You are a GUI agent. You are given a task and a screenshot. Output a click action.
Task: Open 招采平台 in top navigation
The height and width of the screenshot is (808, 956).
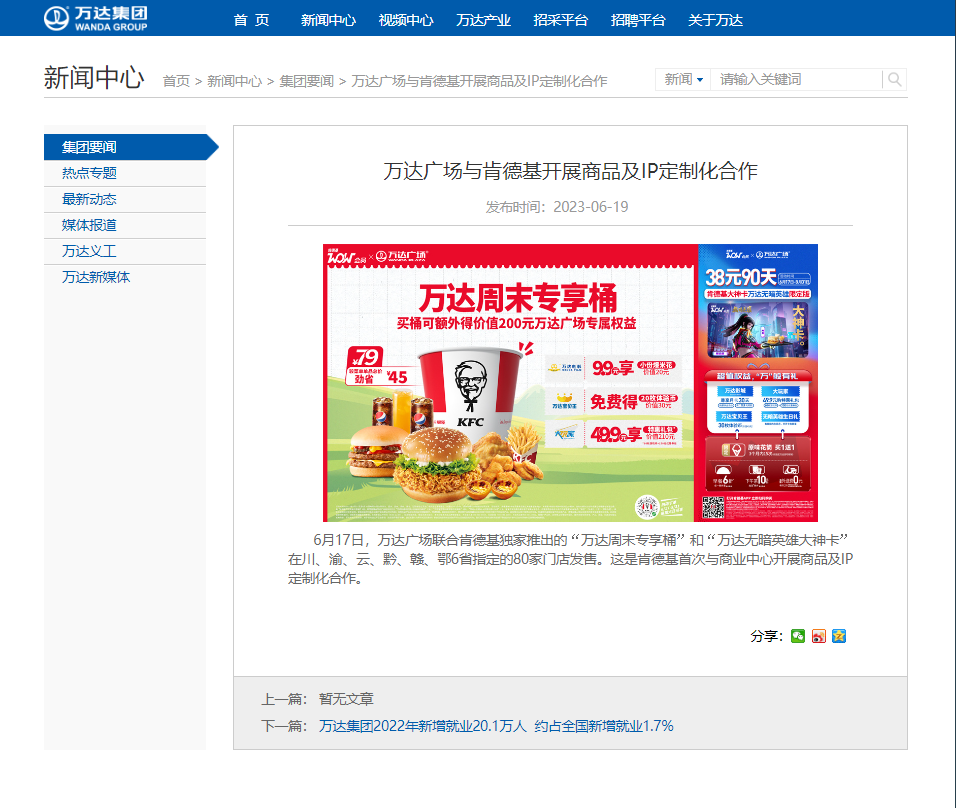click(560, 20)
